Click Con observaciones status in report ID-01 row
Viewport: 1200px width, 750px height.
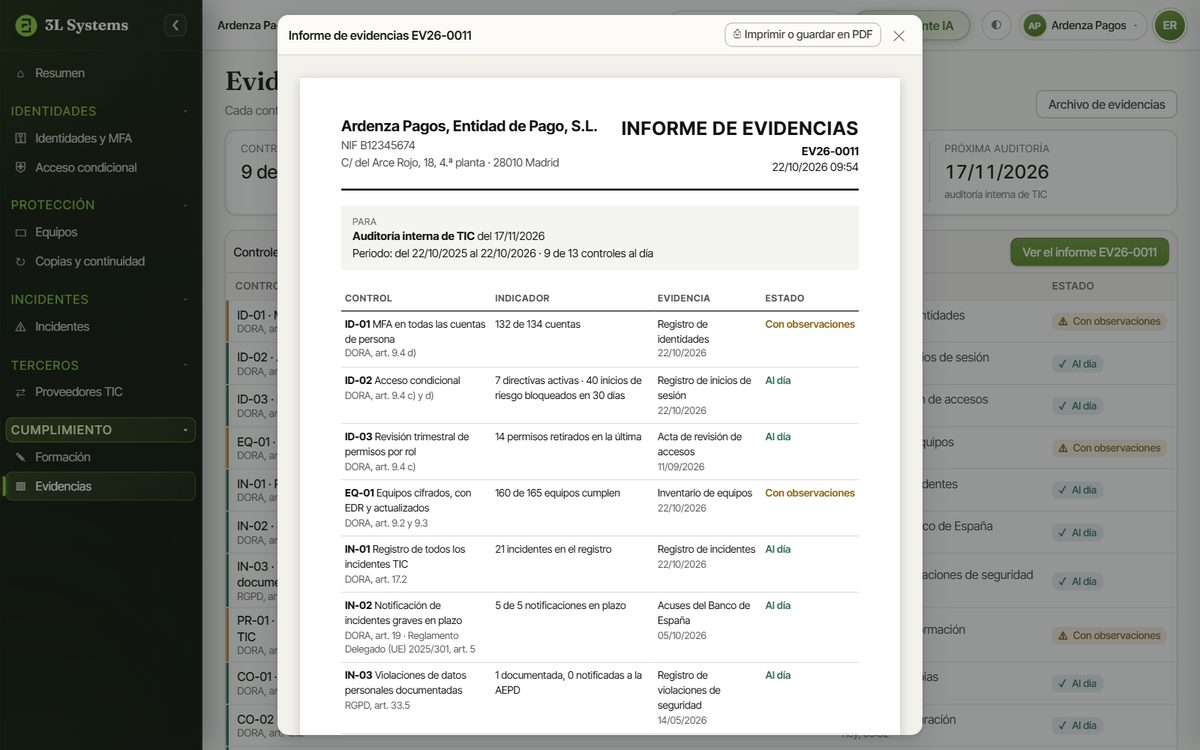click(x=810, y=324)
